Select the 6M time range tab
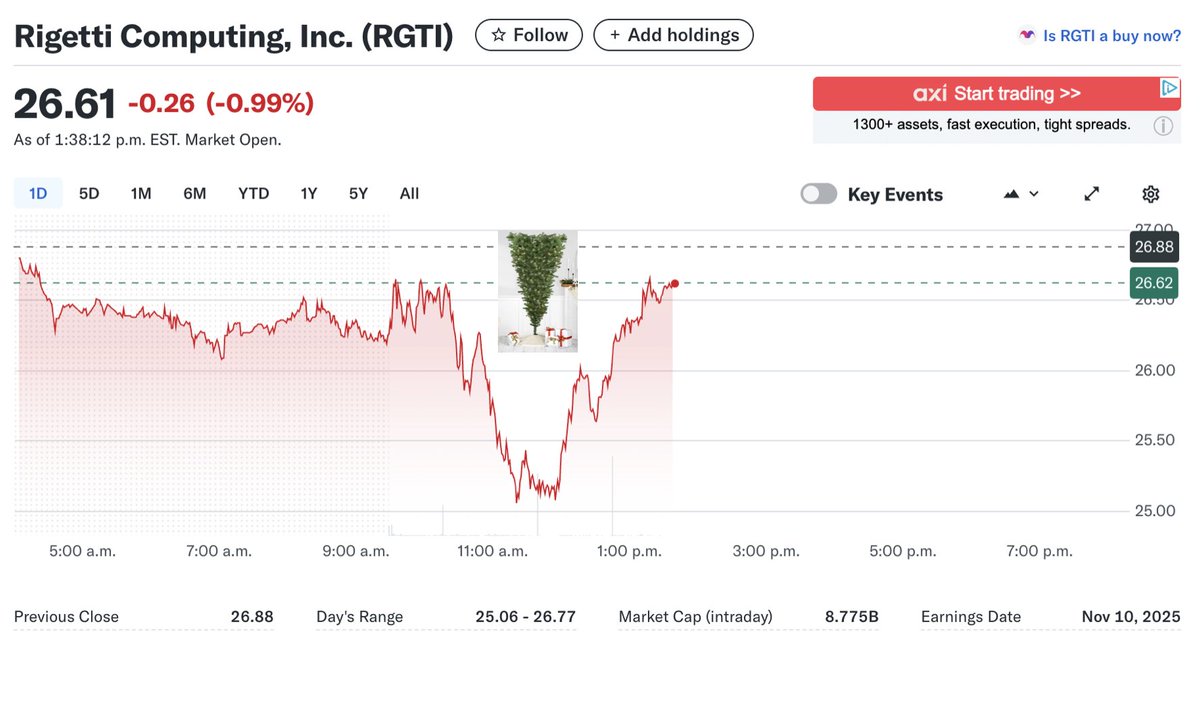This screenshot has width=1200, height=720. click(x=194, y=193)
